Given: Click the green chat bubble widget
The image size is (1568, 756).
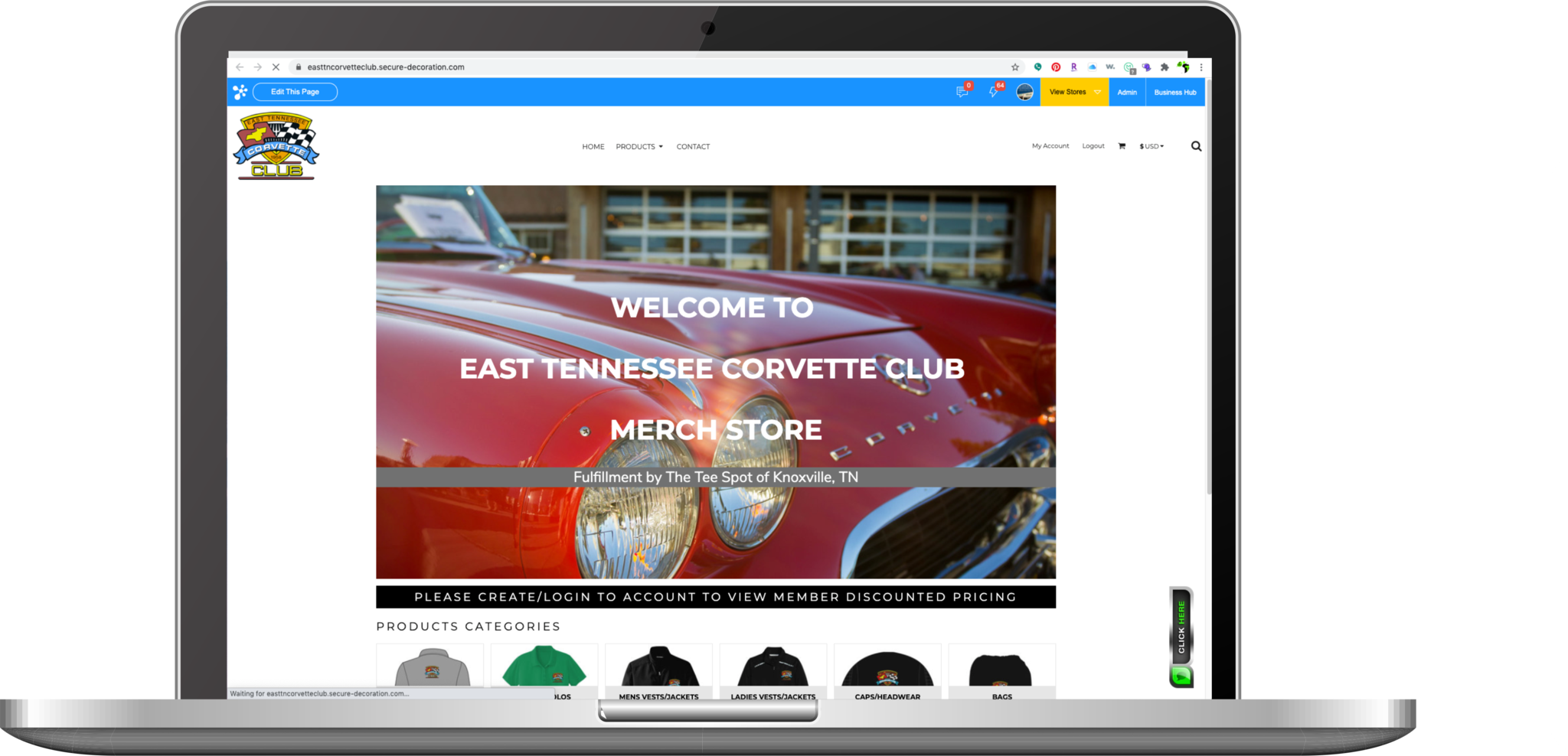Looking at the screenshot, I should [1181, 676].
